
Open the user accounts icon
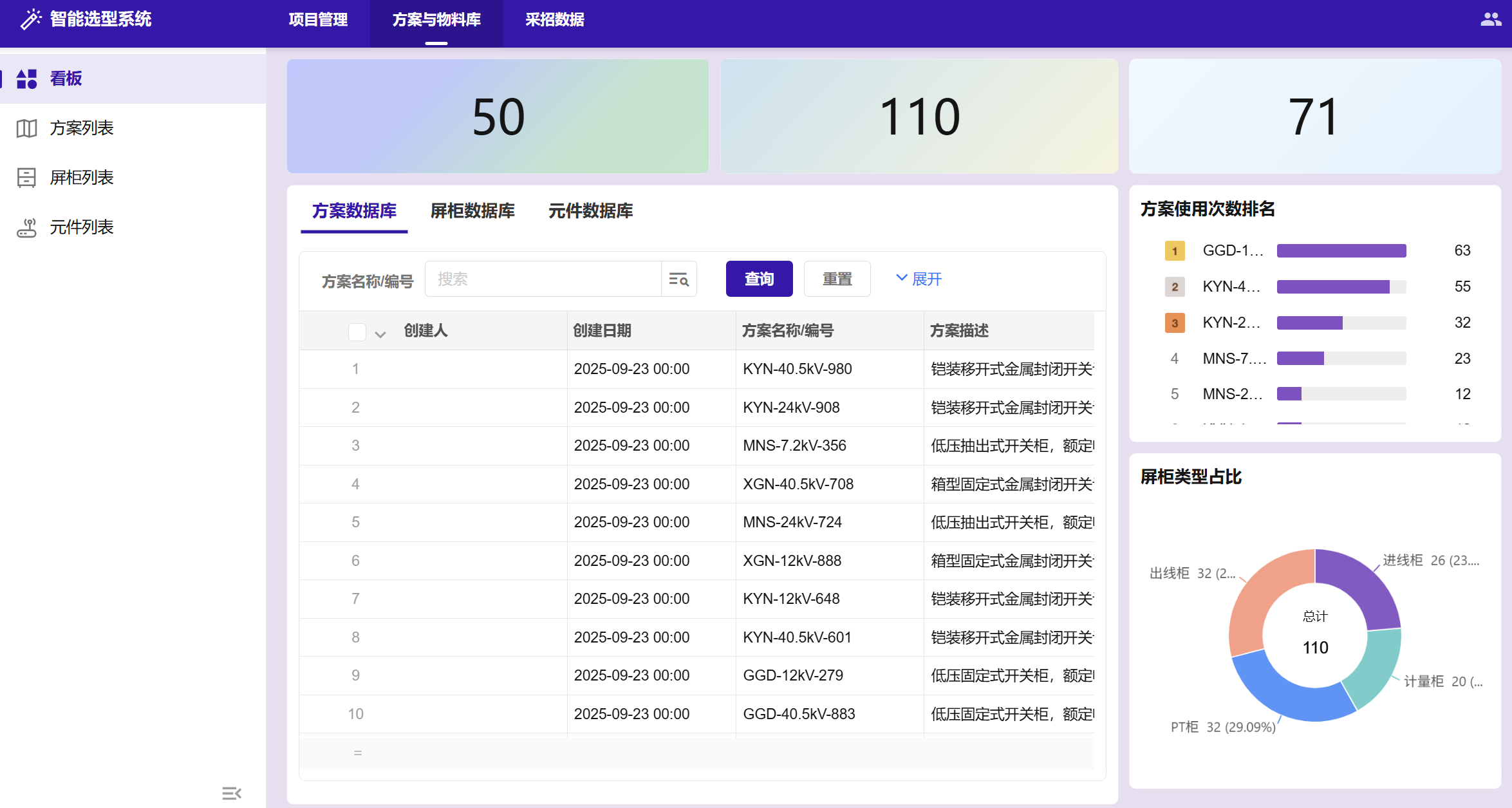pyautogui.click(x=1491, y=19)
